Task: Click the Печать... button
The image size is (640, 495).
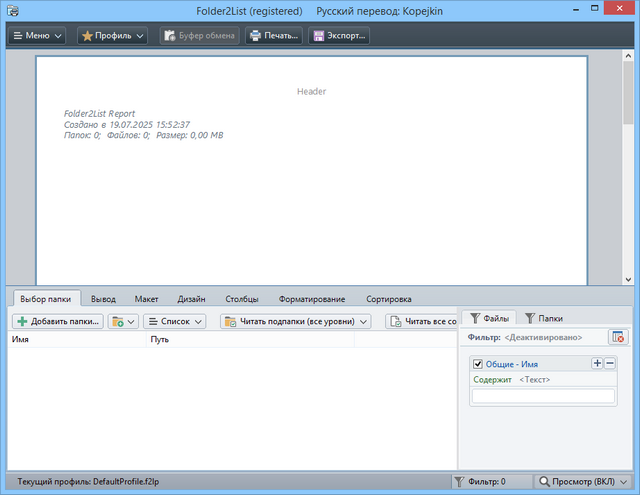Action: pyautogui.click(x=274, y=36)
